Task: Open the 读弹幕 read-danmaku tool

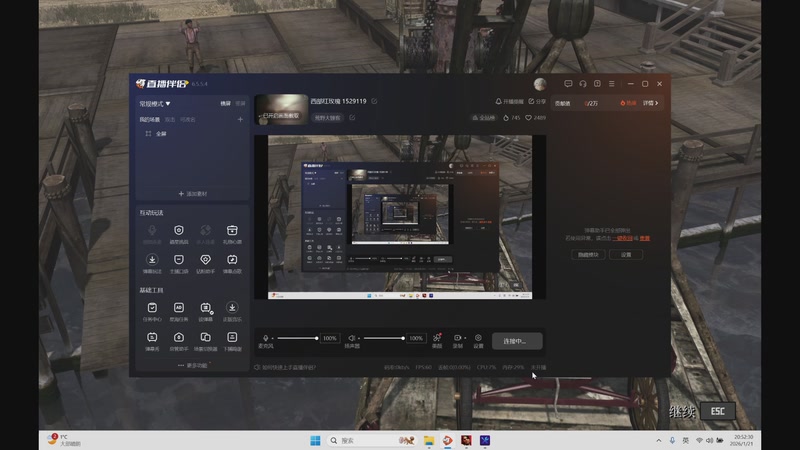Action: [x=205, y=312]
